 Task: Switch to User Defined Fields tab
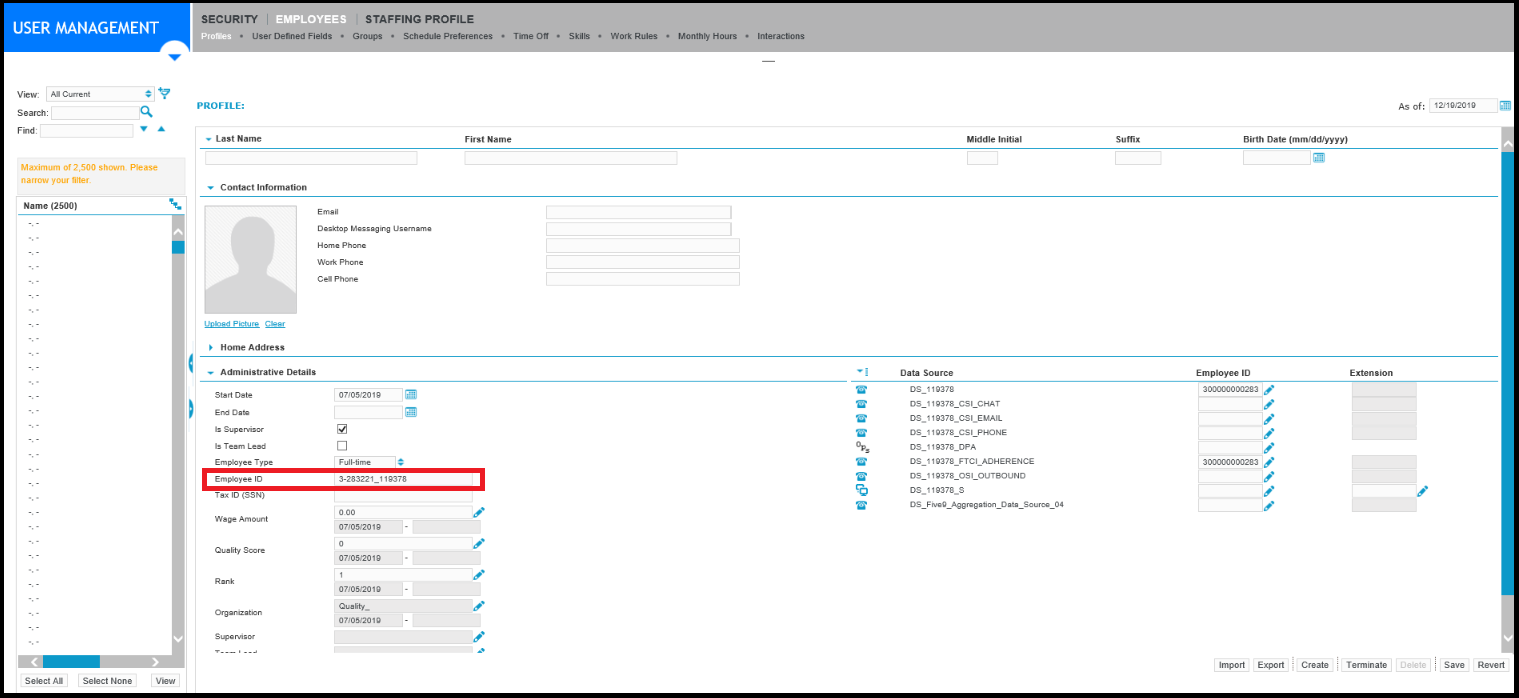point(292,36)
